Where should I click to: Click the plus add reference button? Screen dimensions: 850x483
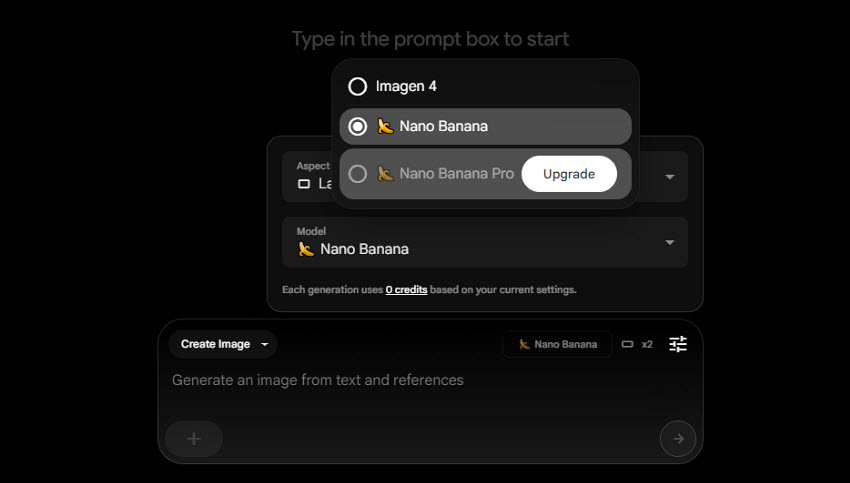click(194, 439)
